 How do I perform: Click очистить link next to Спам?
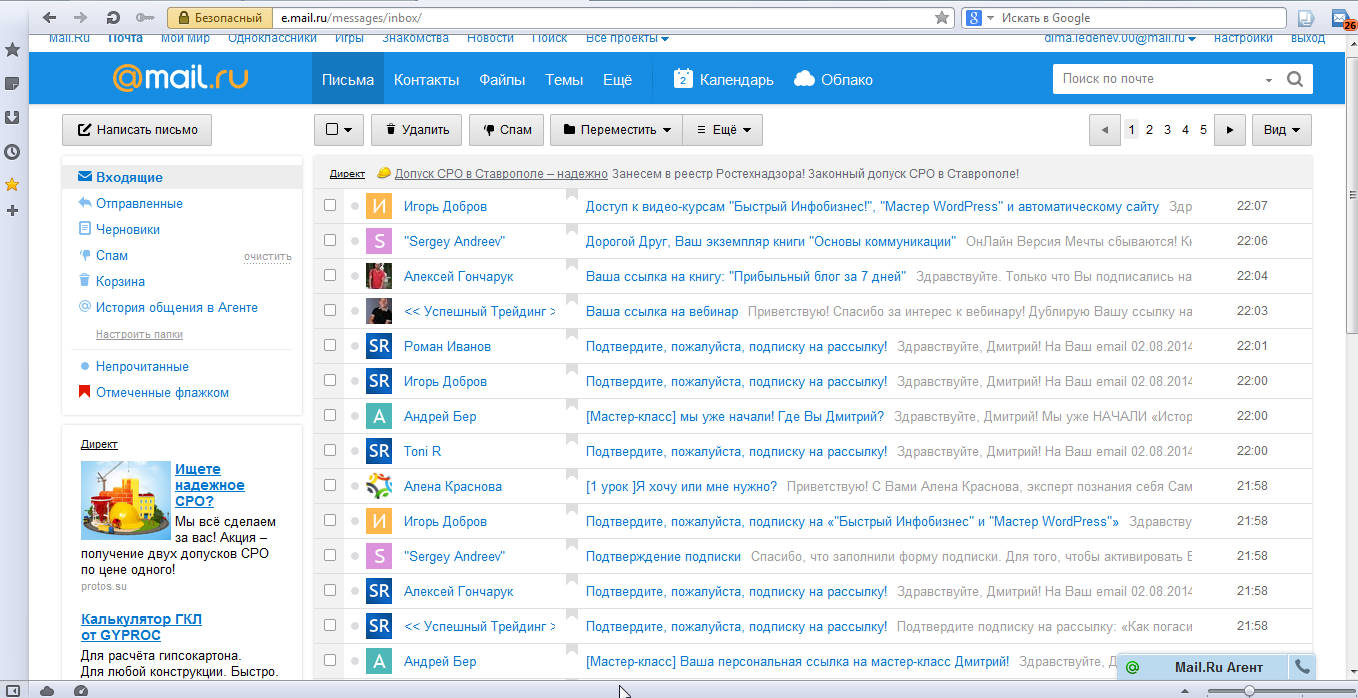coord(267,256)
